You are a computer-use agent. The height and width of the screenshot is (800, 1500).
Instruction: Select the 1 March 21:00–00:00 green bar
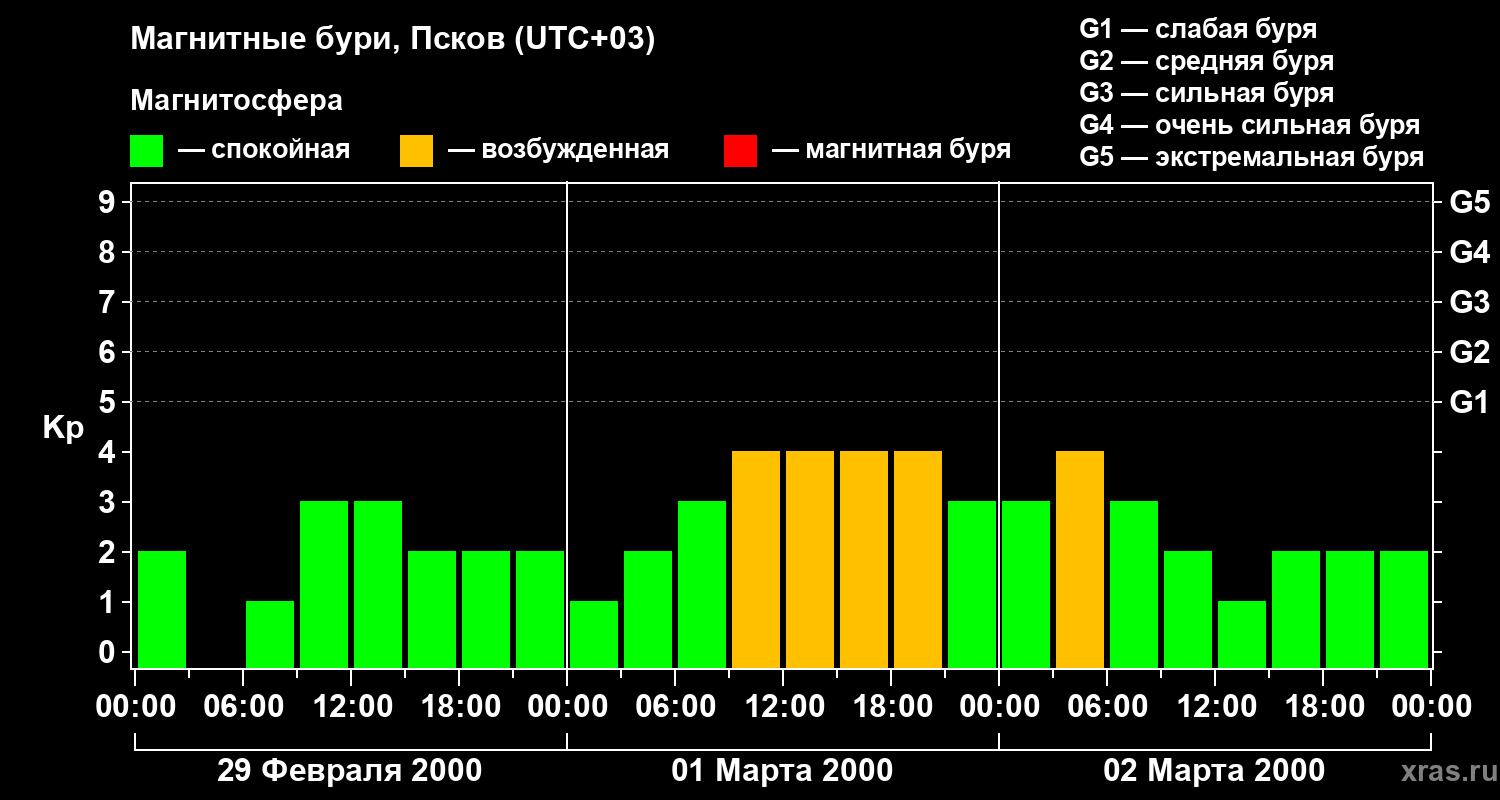[972, 584]
